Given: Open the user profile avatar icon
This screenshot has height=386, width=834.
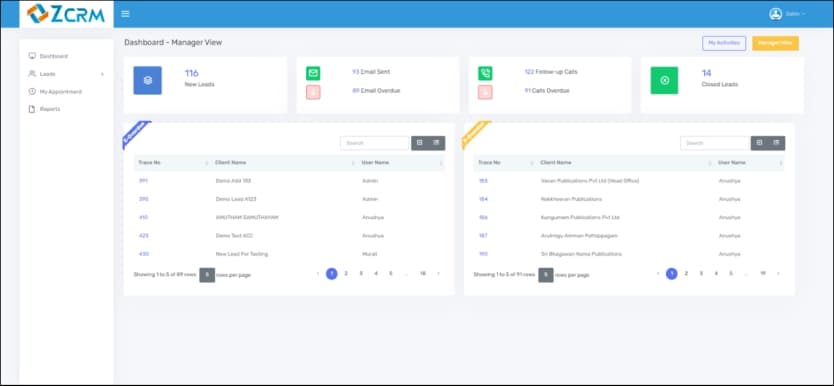Looking at the screenshot, I should tap(775, 14).
